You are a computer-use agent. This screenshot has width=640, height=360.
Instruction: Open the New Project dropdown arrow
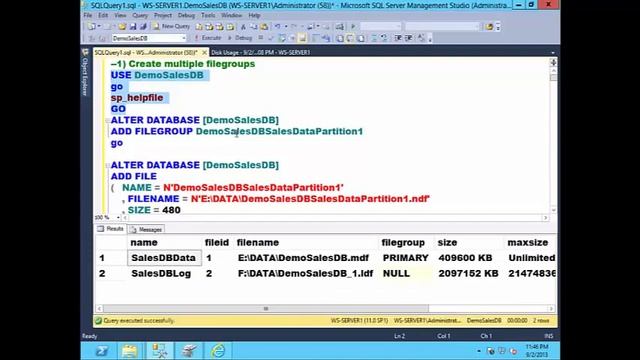pos(99,27)
